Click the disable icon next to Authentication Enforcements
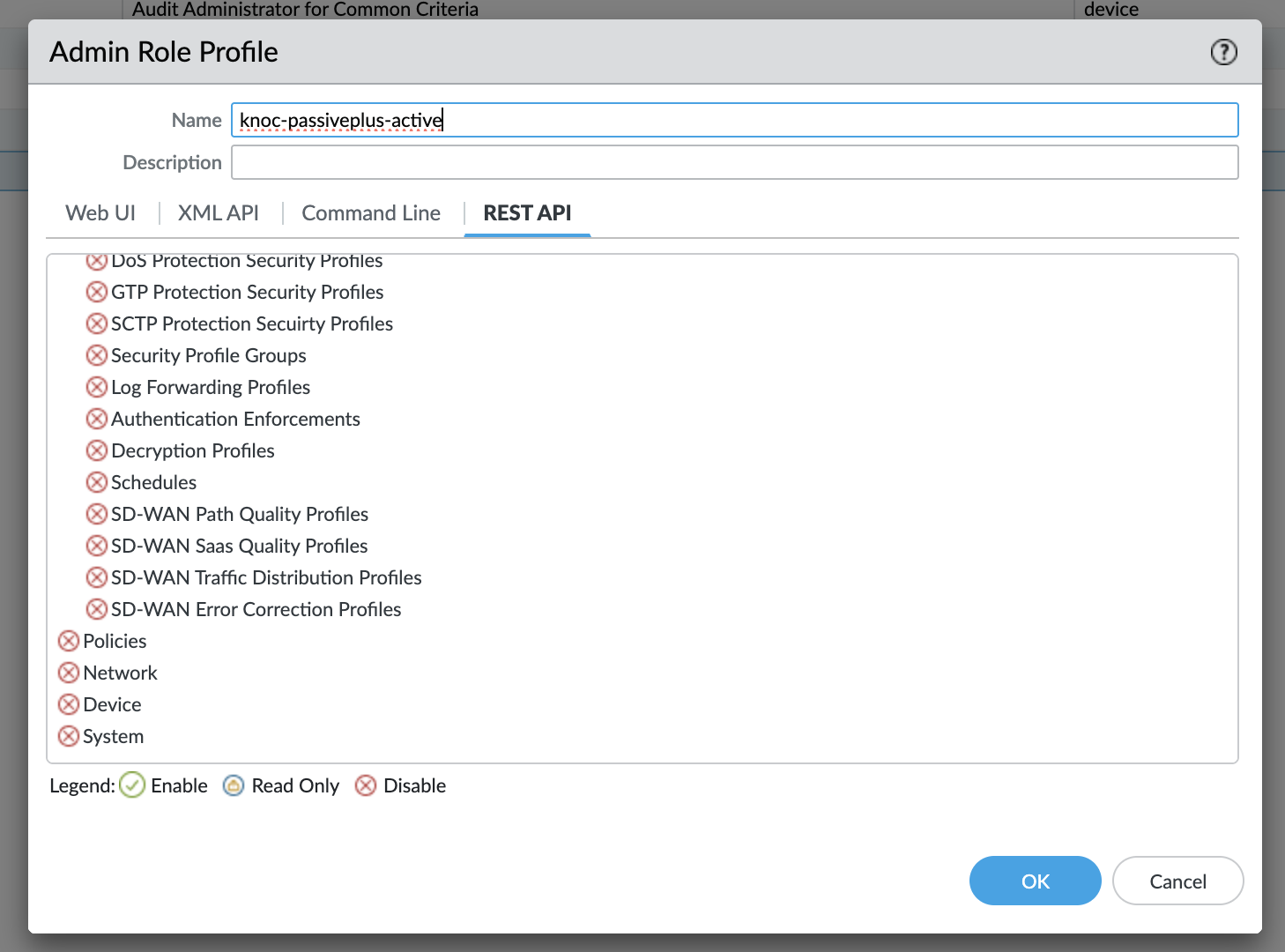 (97, 419)
